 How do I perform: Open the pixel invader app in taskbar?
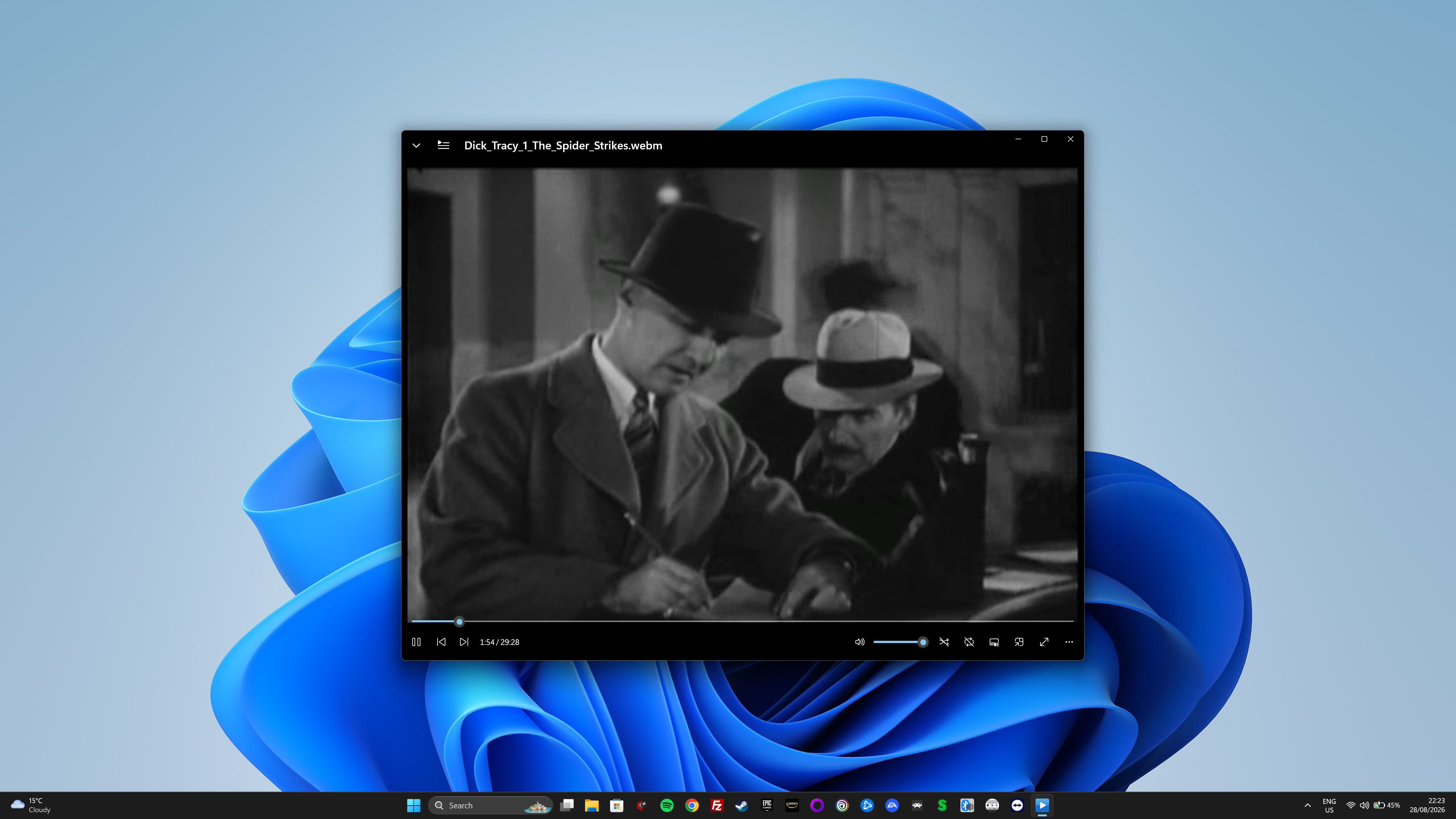917,805
